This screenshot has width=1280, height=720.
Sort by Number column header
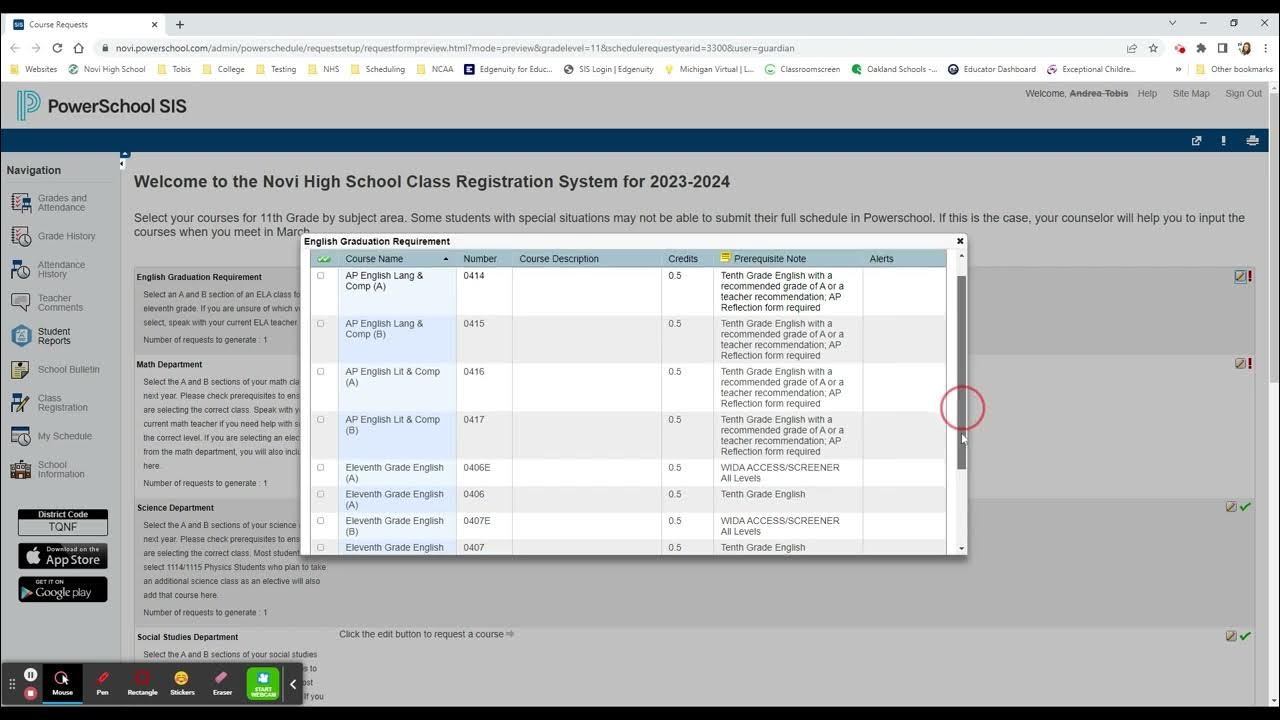pos(480,259)
